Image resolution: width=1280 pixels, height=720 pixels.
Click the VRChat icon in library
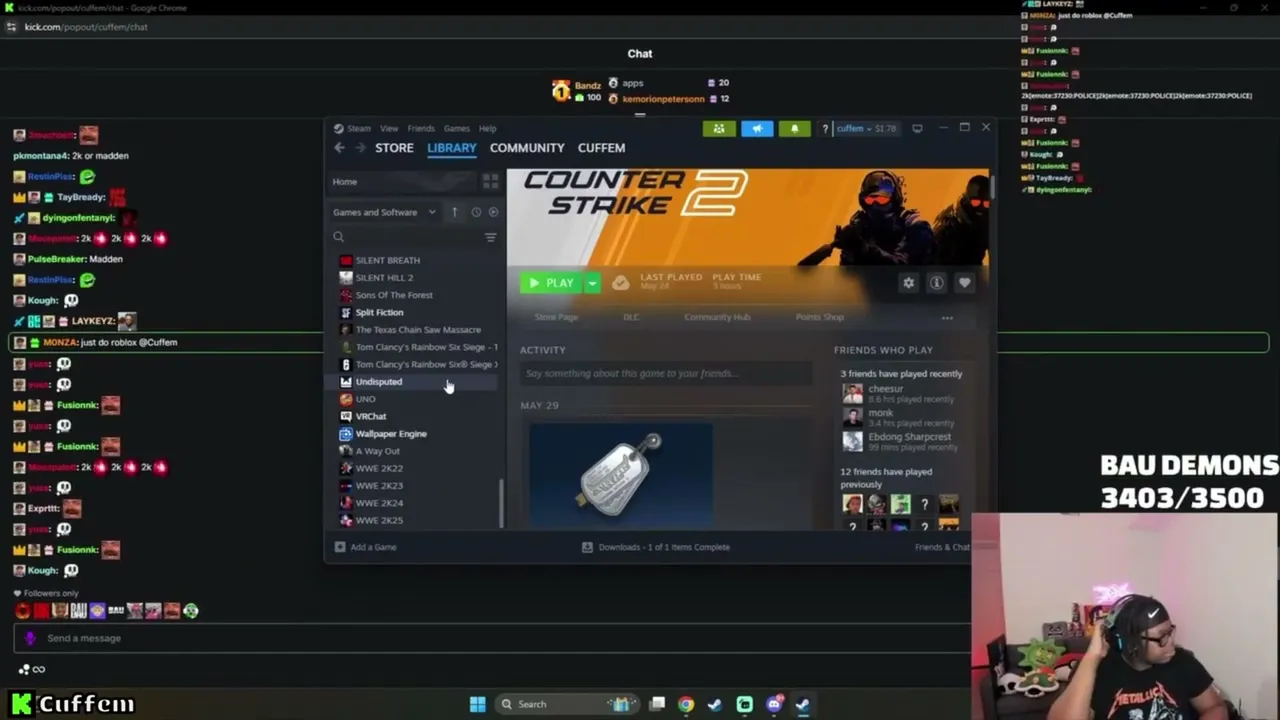(346, 416)
